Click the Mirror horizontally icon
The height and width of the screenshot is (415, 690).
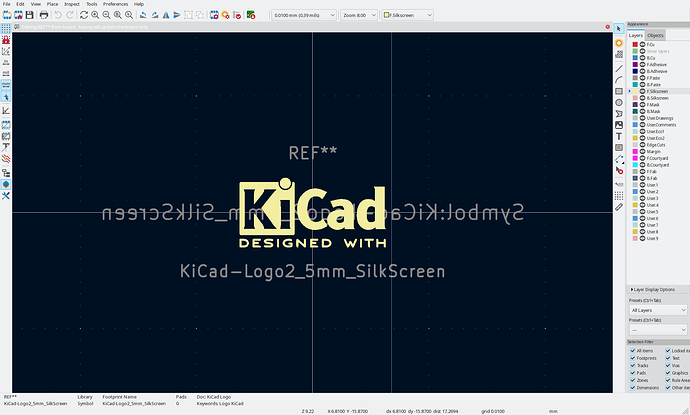click(x=166, y=15)
